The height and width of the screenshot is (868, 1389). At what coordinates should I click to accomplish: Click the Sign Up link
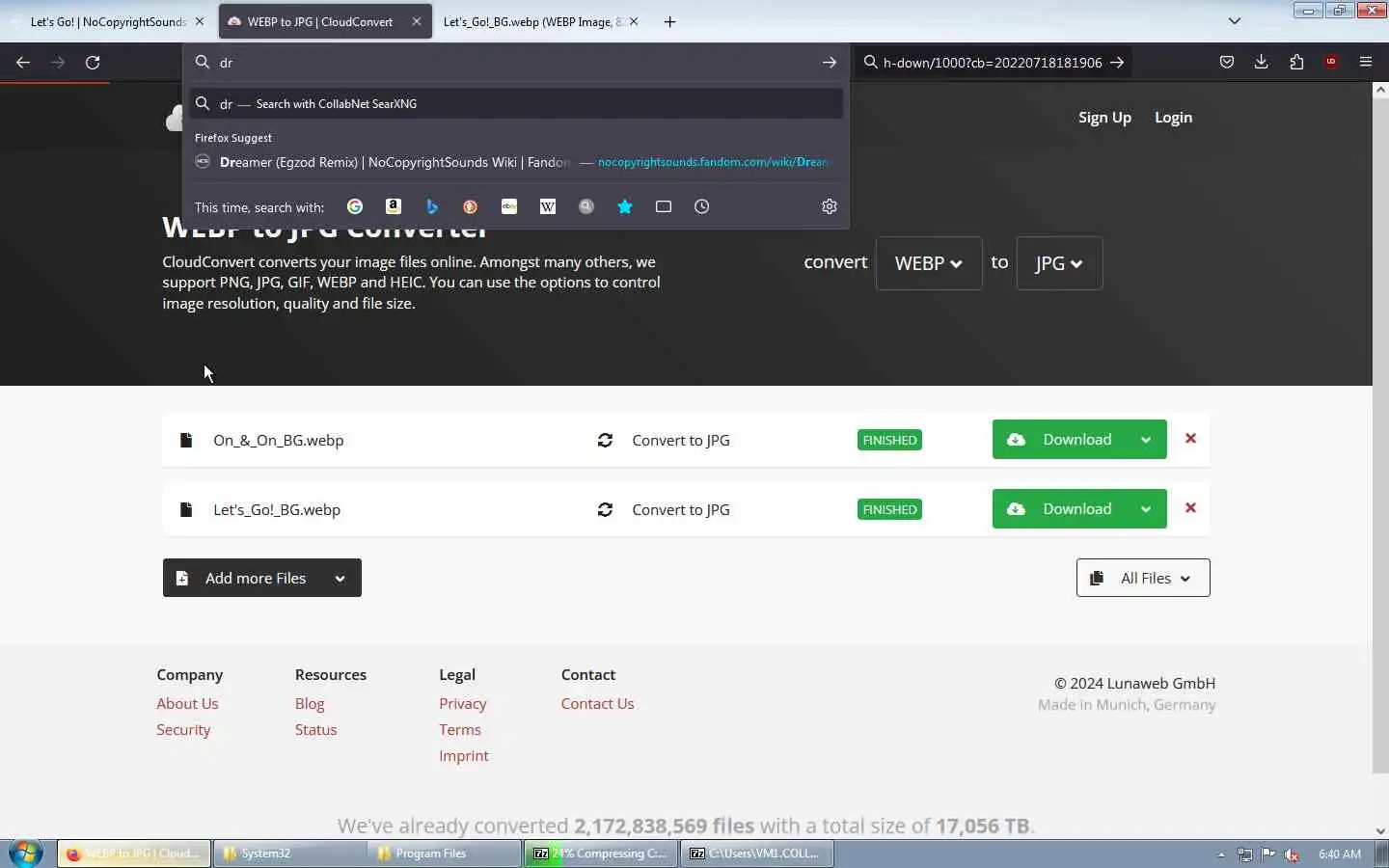(x=1104, y=118)
